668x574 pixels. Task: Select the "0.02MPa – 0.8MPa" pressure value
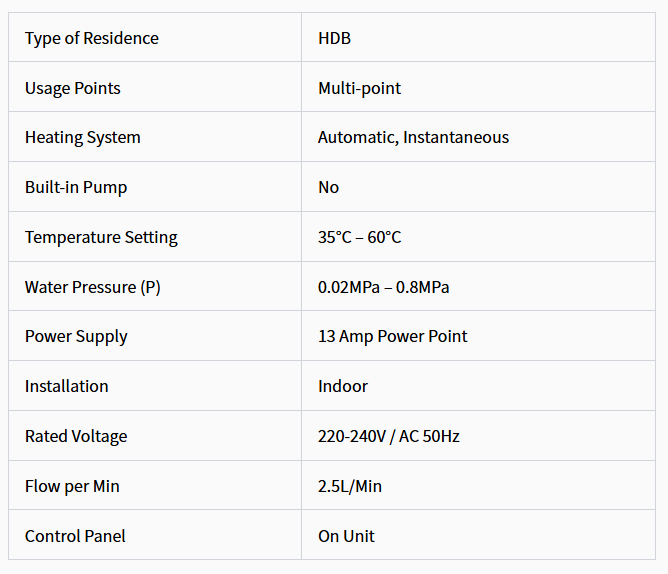pyautogui.click(x=383, y=287)
